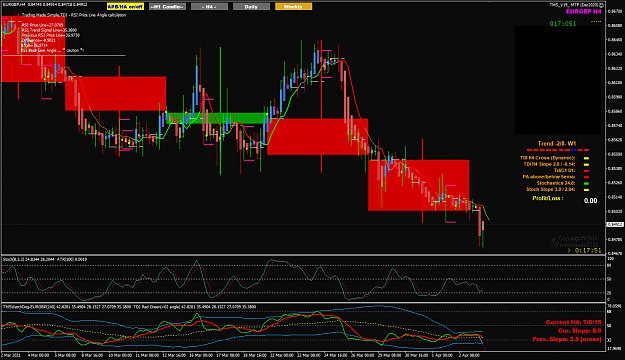Switch to the Weekly timeframe button

[293, 7]
